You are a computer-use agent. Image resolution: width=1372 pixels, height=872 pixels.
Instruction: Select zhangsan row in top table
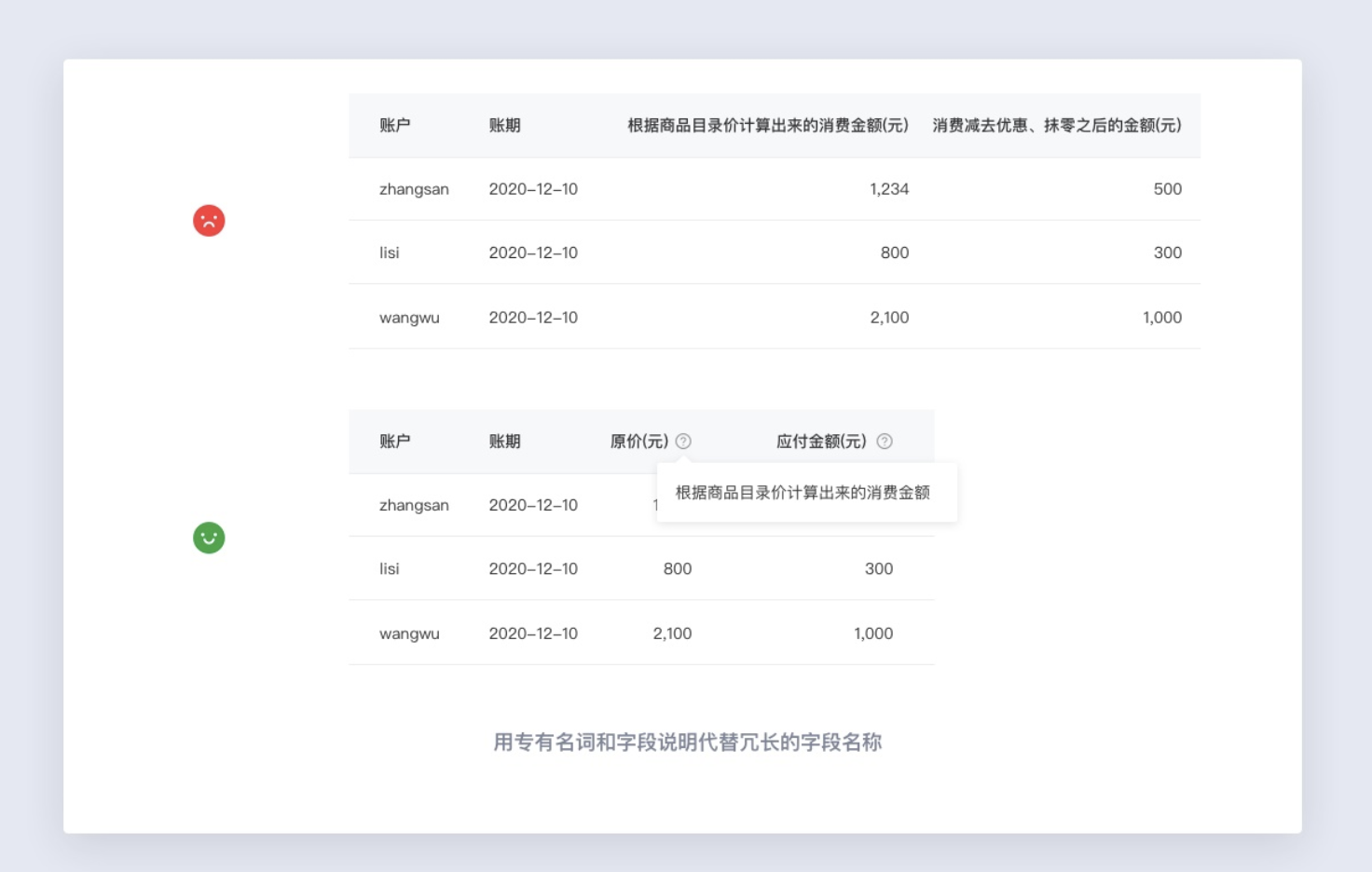(414, 189)
